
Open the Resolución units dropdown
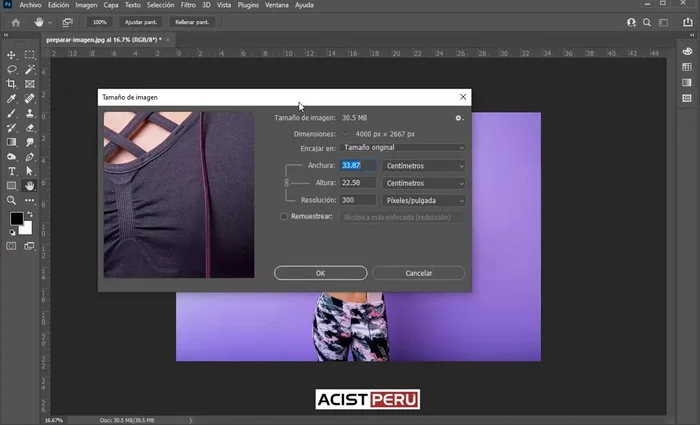423,200
